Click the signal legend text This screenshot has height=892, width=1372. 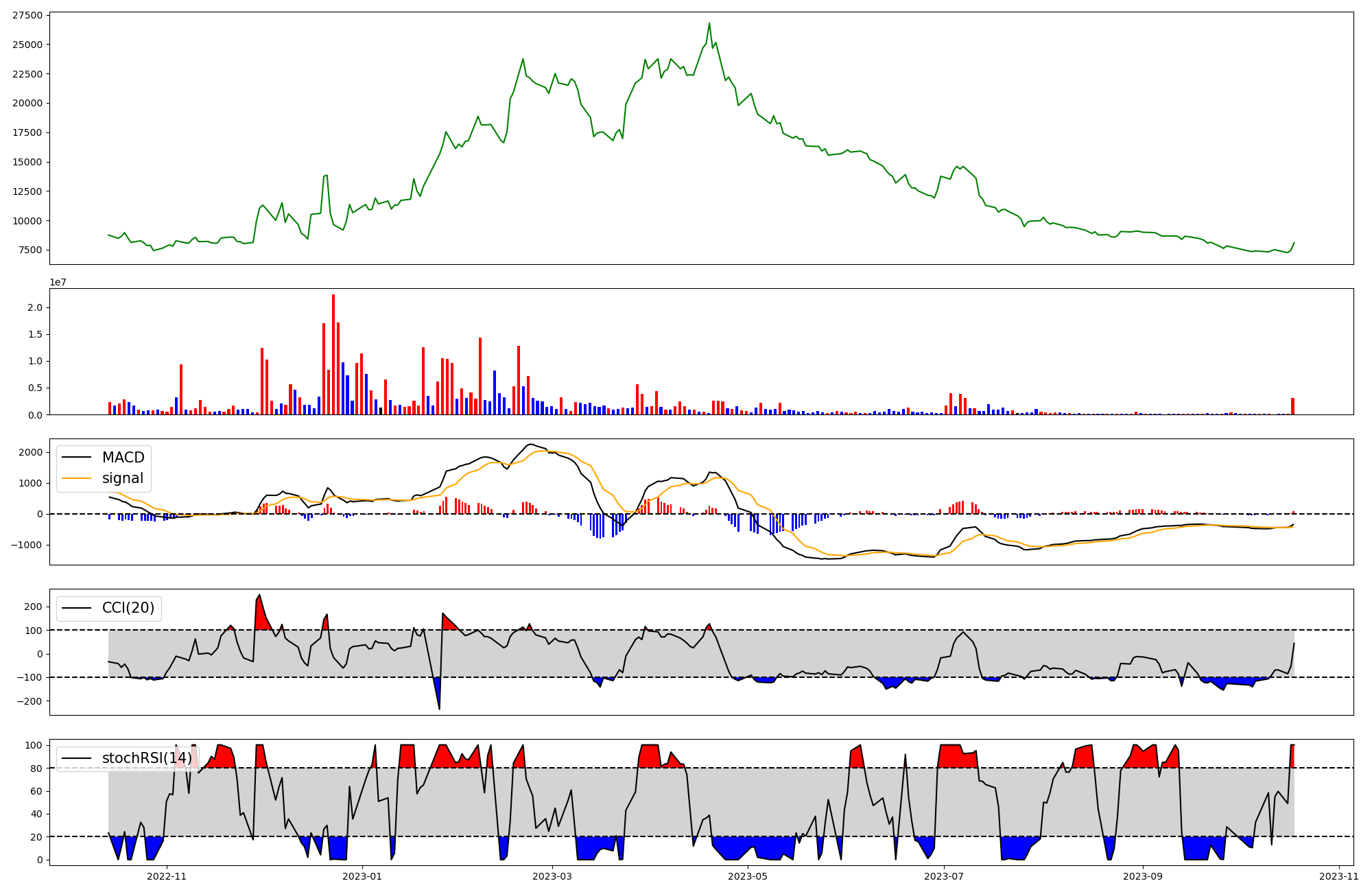[x=123, y=478]
